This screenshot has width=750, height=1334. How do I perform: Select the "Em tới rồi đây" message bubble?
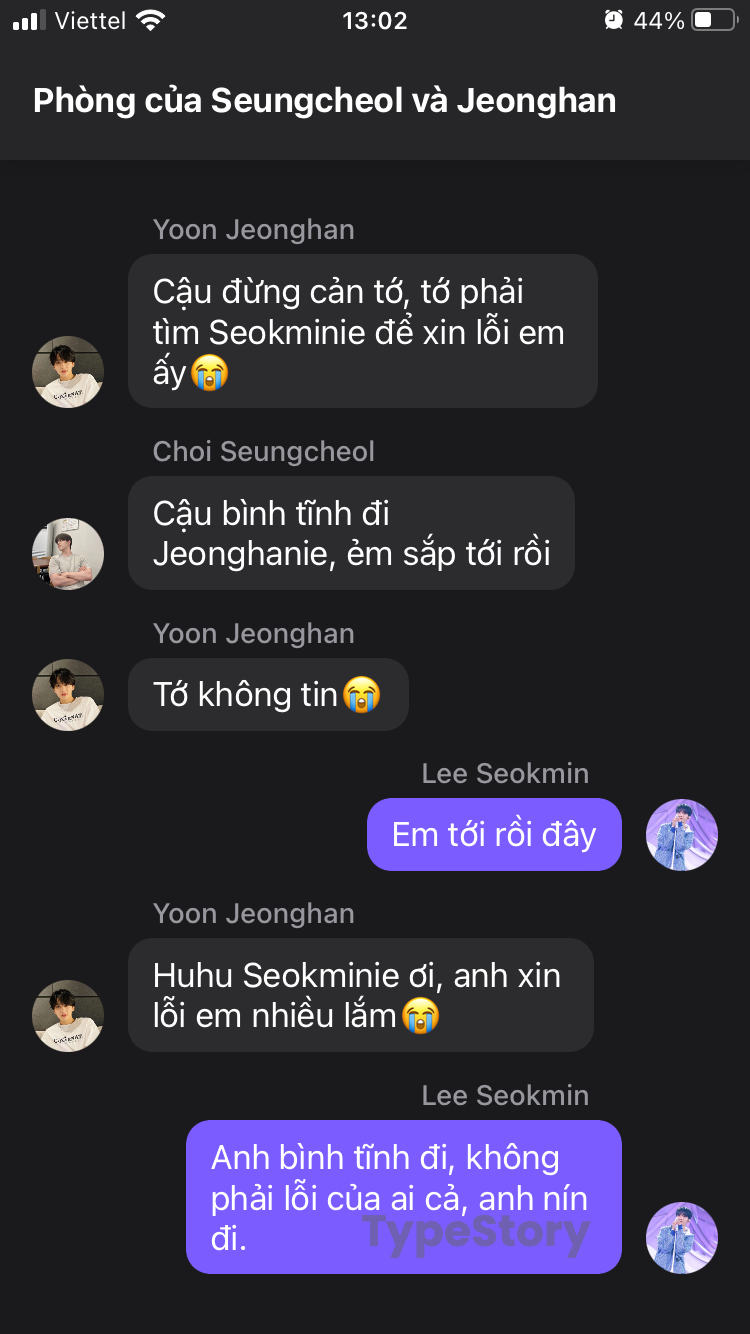pyautogui.click(x=494, y=835)
